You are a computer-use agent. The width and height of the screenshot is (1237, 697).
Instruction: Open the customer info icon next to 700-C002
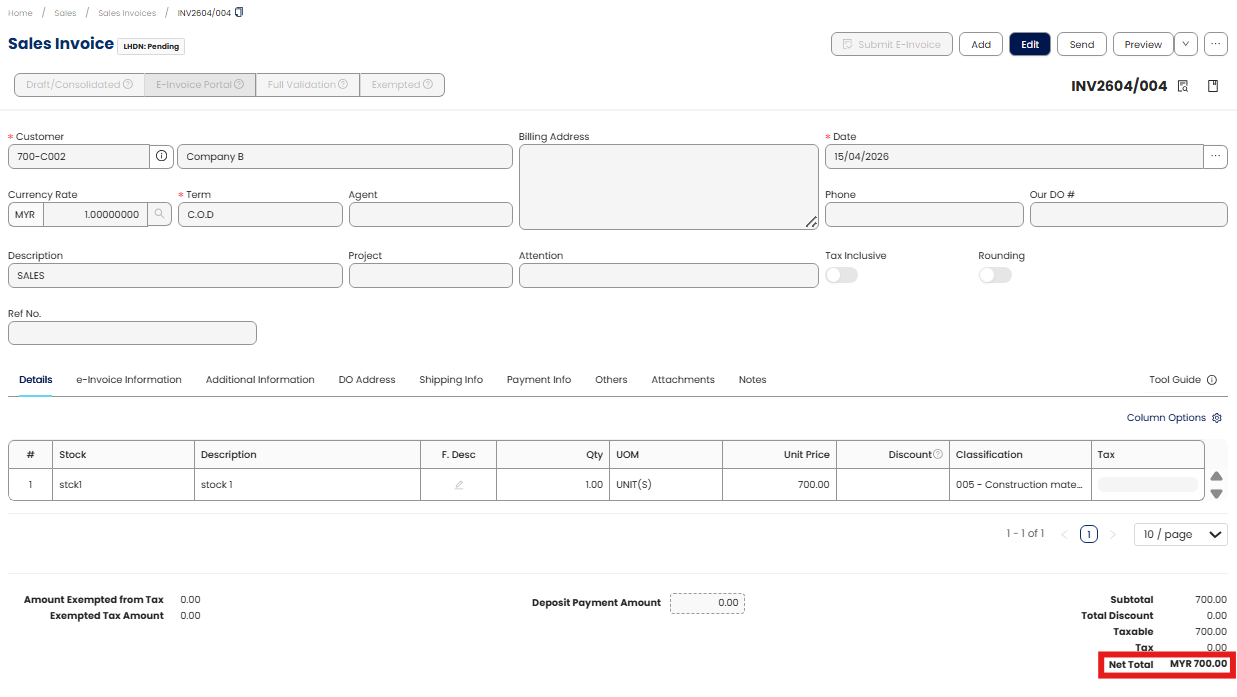coord(162,156)
